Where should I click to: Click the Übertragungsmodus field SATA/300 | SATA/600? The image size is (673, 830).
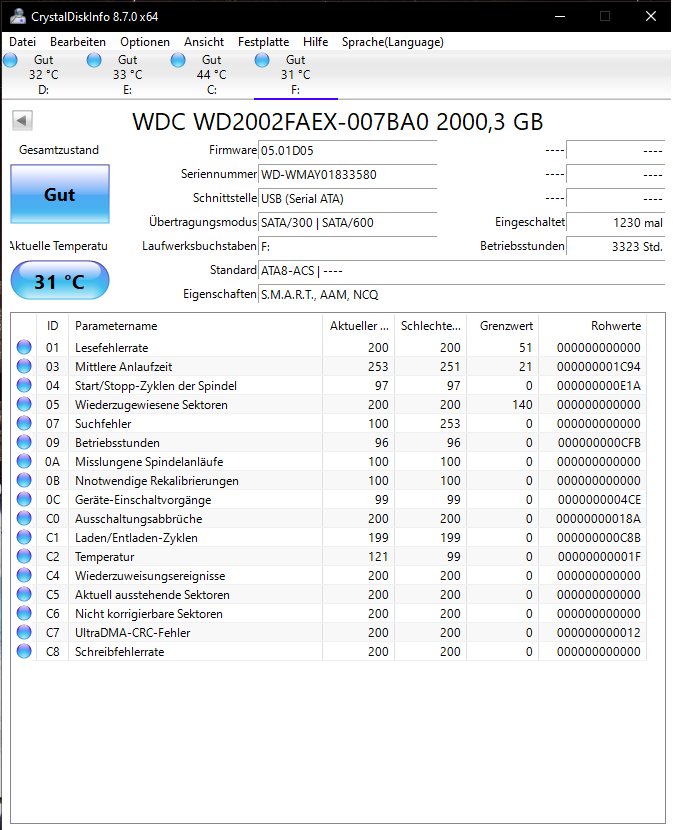click(347, 223)
